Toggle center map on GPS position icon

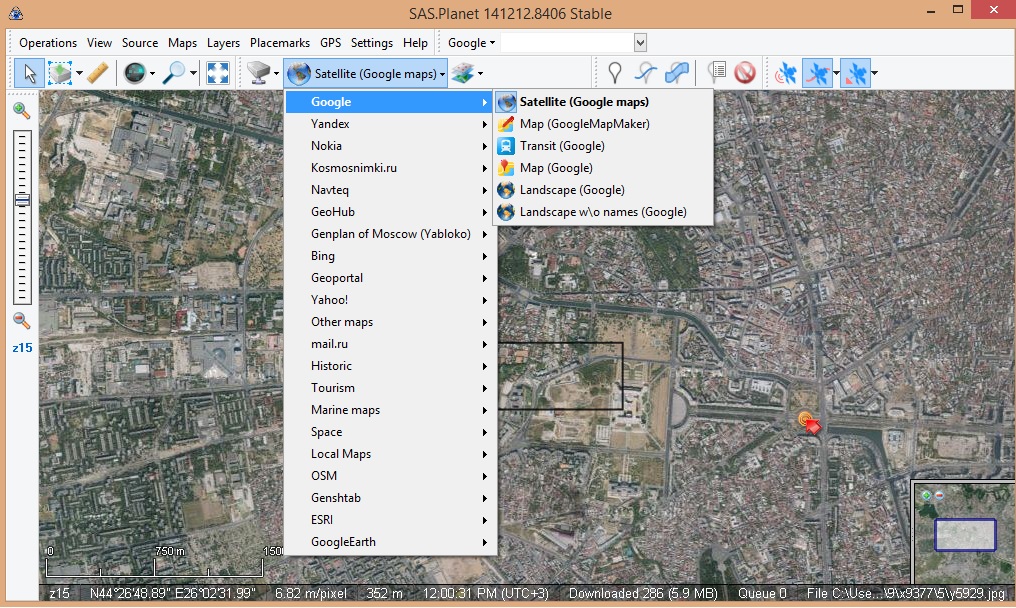pyautogui.click(x=855, y=73)
